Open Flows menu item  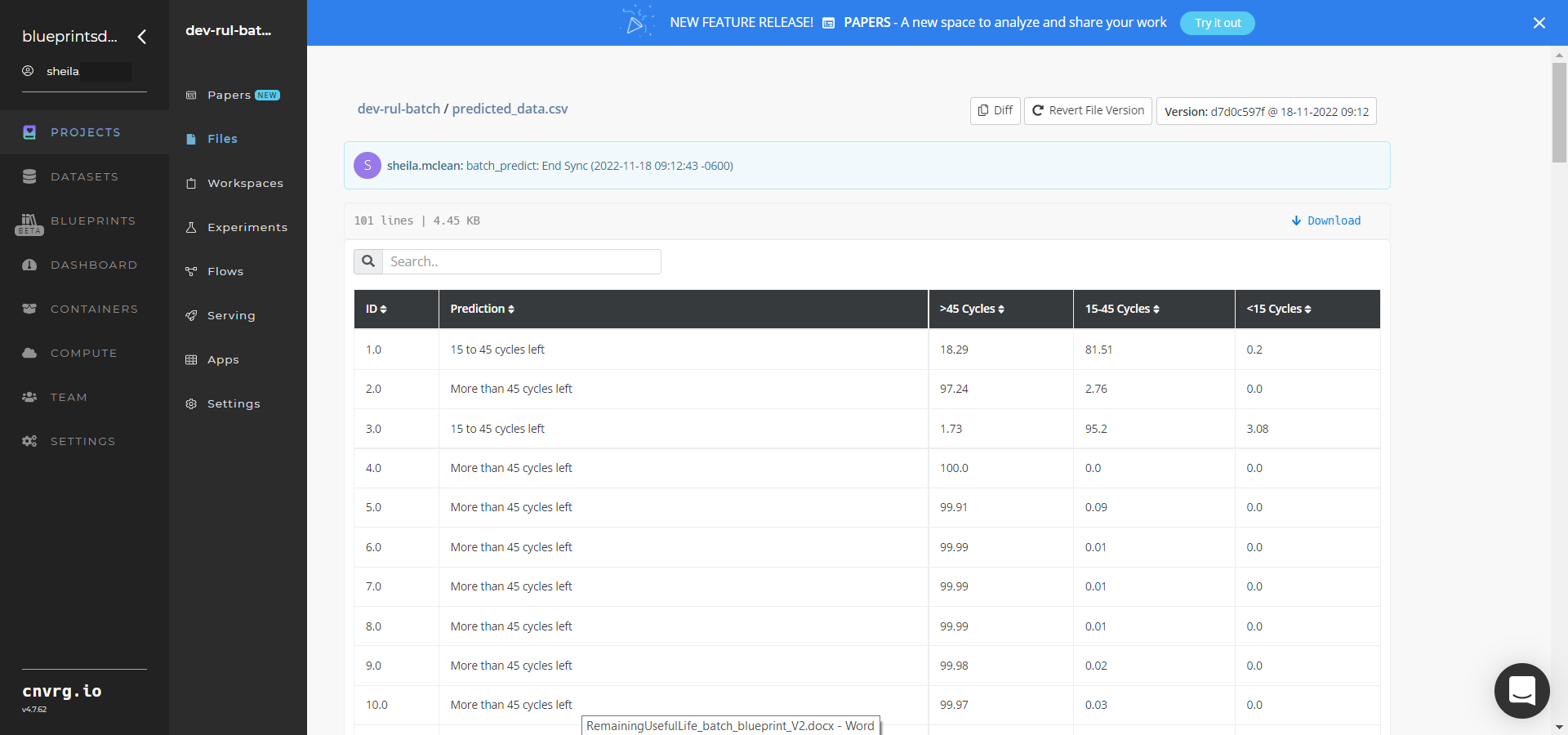(225, 271)
